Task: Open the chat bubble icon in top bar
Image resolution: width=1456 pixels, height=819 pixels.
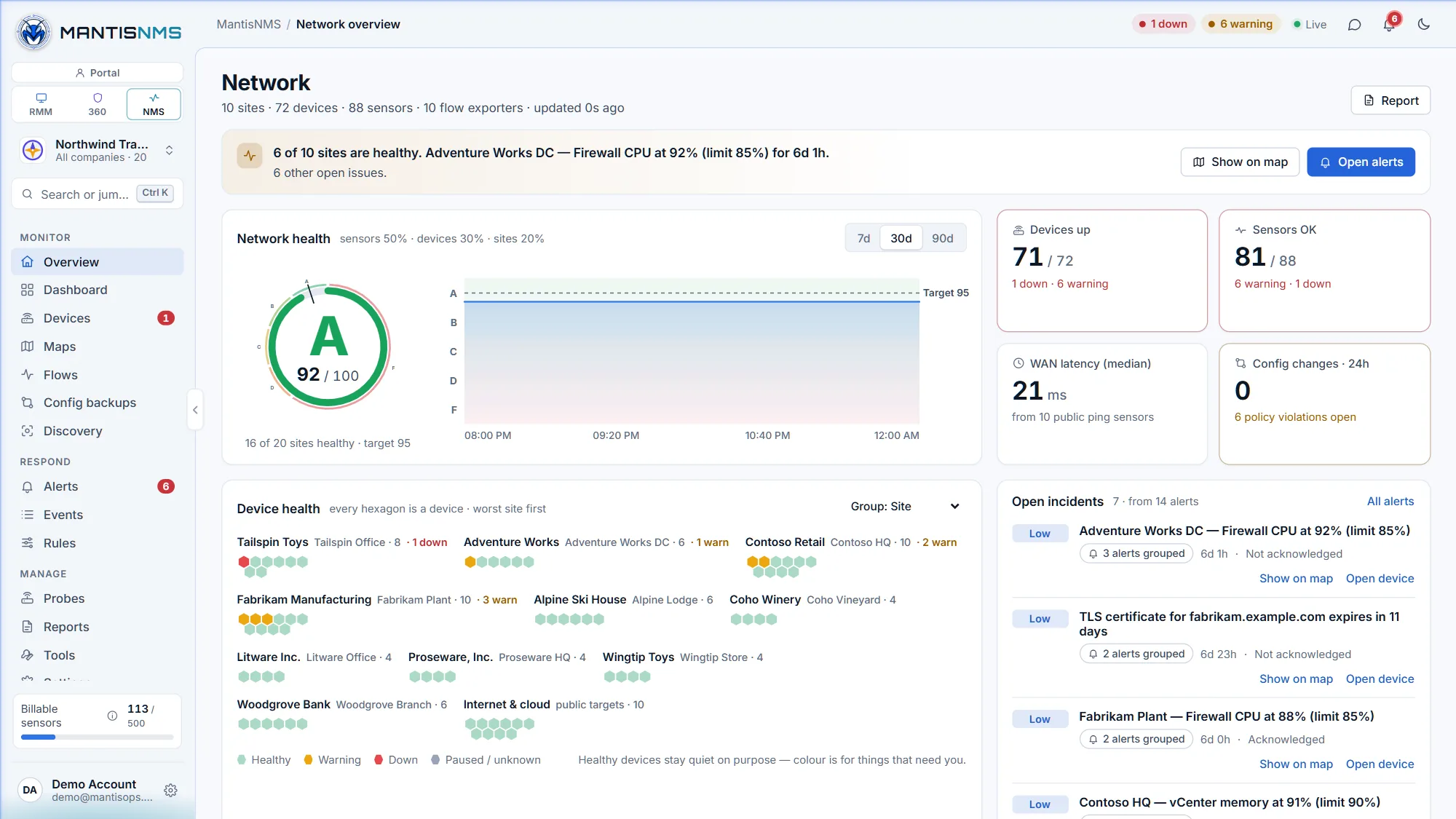Action: 1354,25
